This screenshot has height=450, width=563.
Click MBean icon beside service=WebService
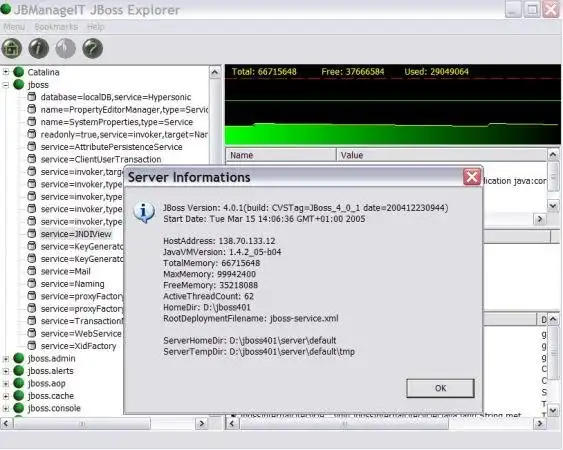click(32, 333)
